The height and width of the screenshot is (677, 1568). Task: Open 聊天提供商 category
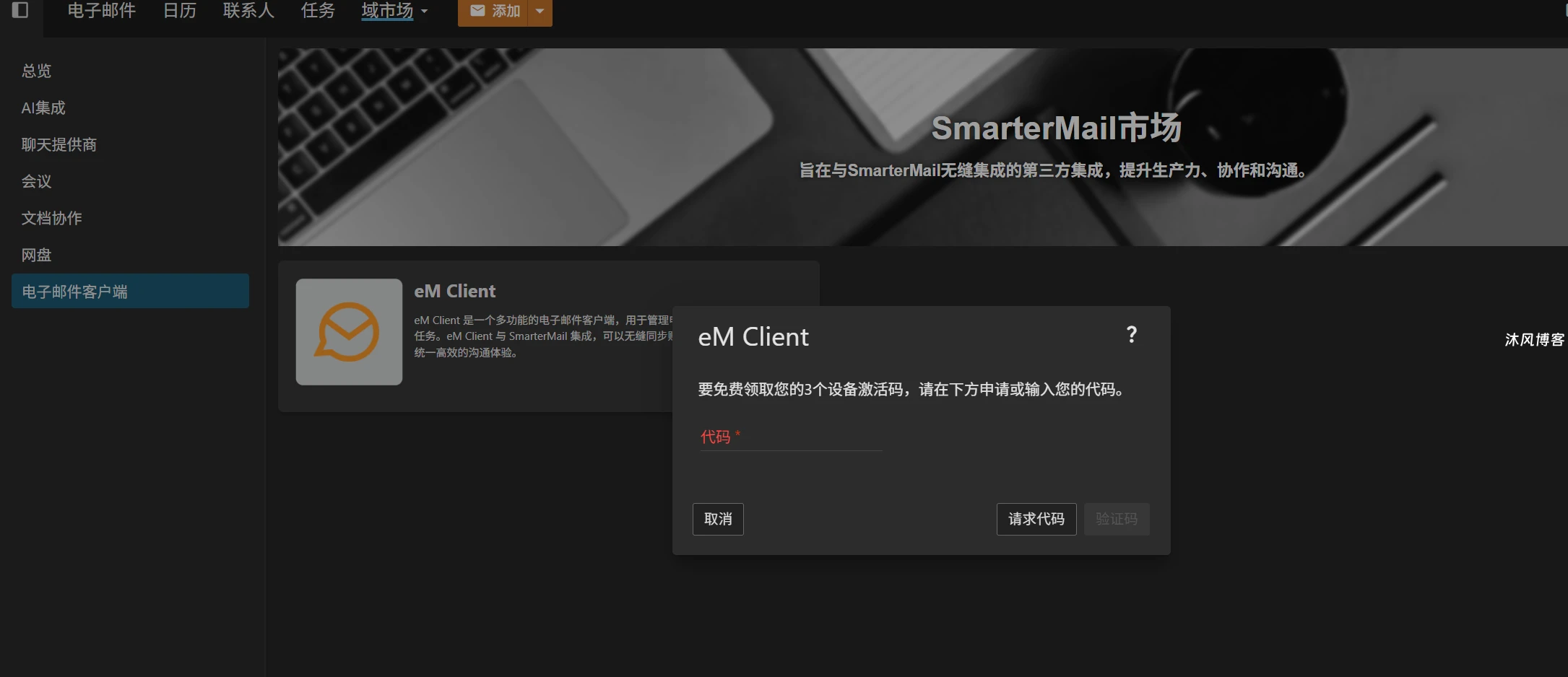click(x=59, y=144)
